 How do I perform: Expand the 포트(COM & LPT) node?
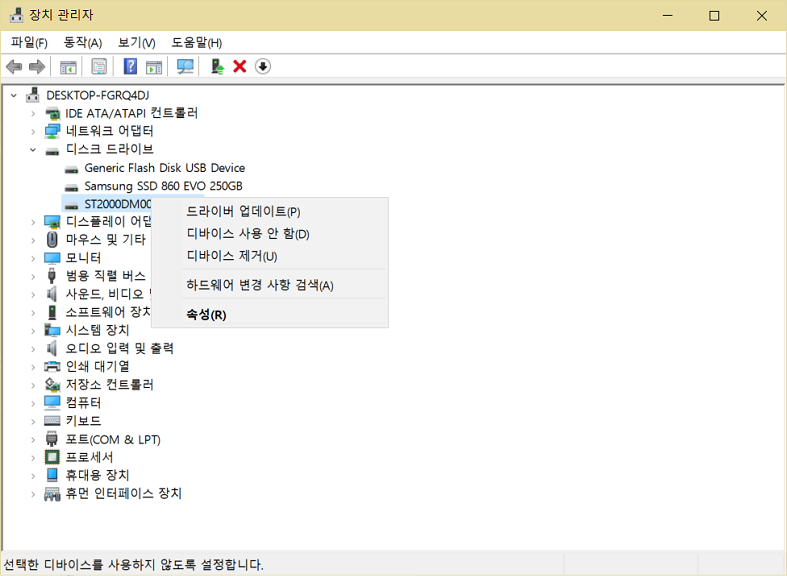click(x=33, y=440)
